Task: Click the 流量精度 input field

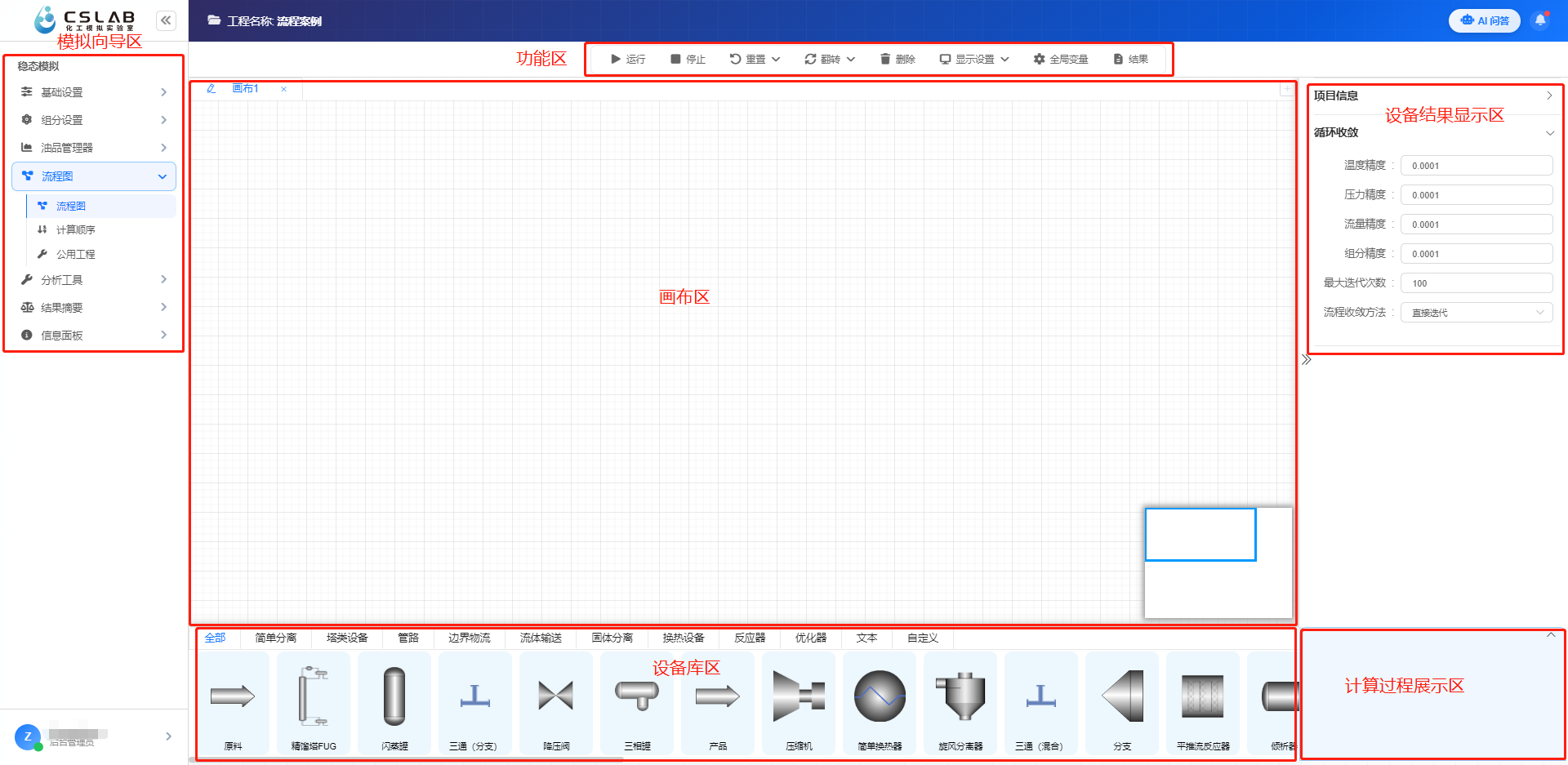Action: pos(1477,225)
